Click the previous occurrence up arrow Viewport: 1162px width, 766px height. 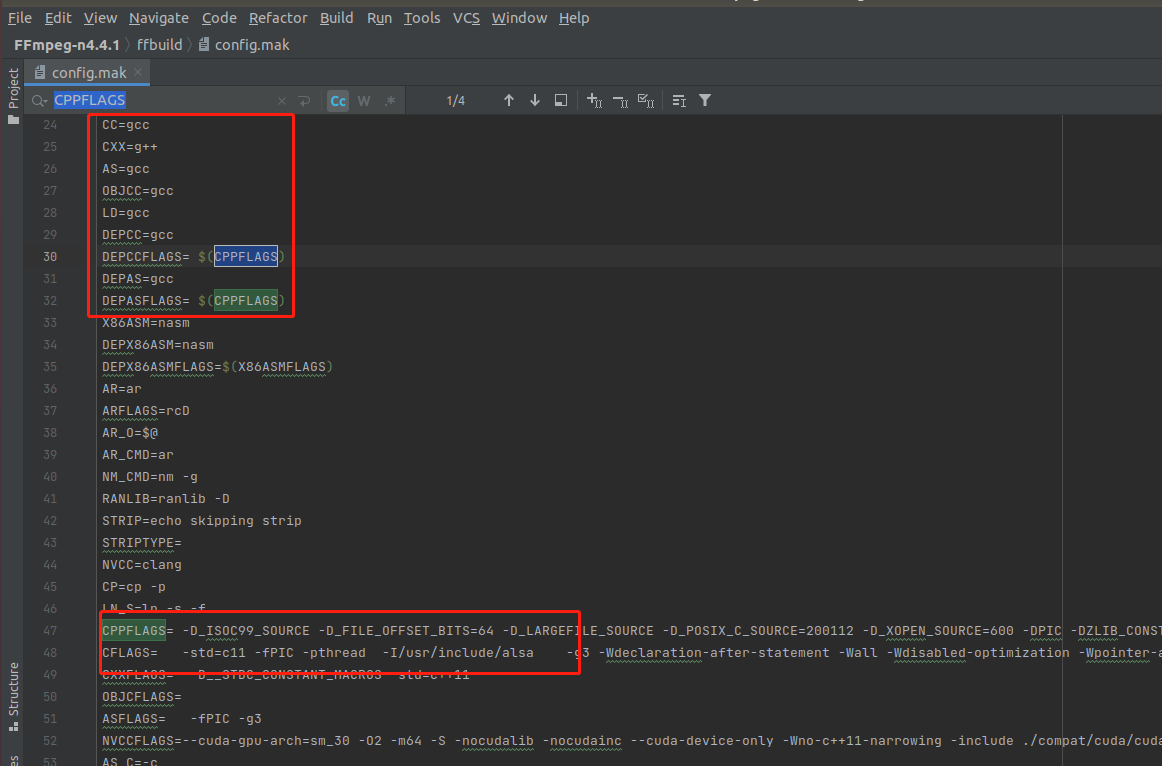pos(509,100)
